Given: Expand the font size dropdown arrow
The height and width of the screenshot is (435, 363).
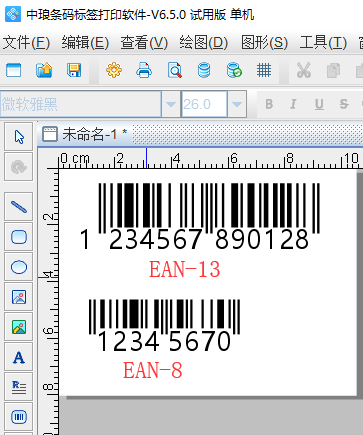Looking at the screenshot, I should point(237,104).
